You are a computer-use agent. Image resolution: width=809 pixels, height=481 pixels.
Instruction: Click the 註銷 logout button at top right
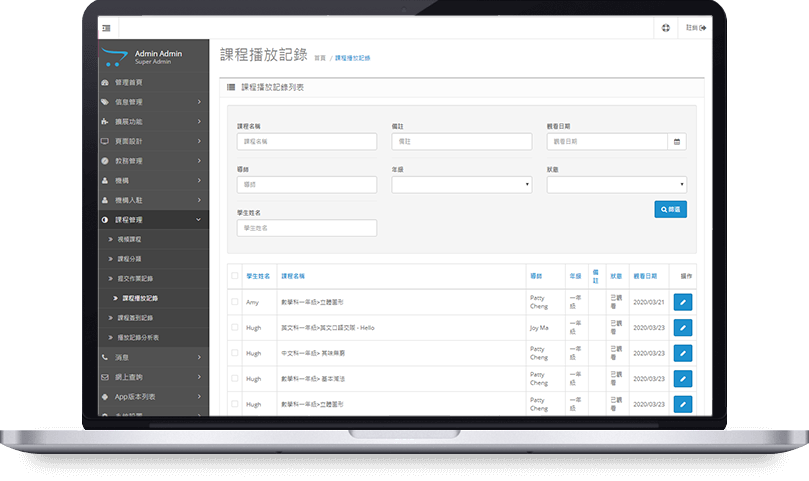point(696,27)
